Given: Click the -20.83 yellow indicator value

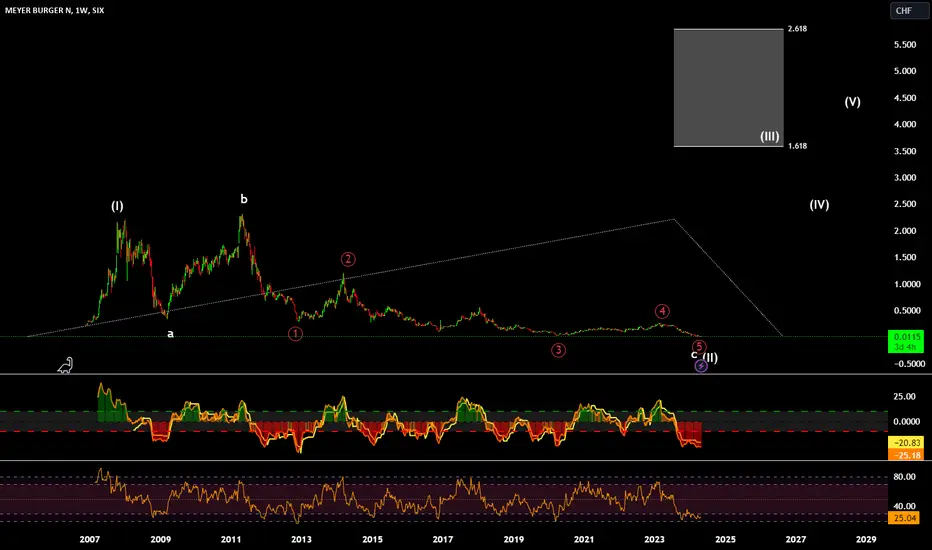Looking at the screenshot, I should pos(906,442).
